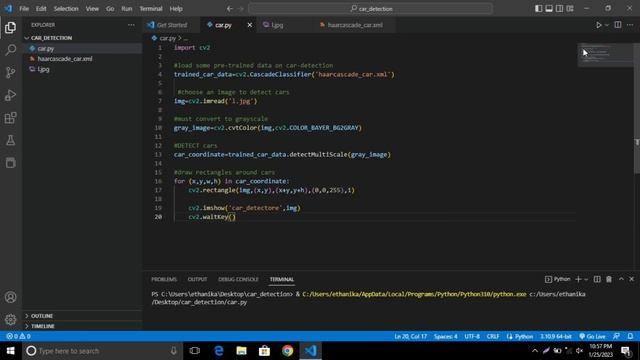This screenshot has width=640, height=360.
Task: Open editor More Actions ellipsis
Action: pos(630,25)
